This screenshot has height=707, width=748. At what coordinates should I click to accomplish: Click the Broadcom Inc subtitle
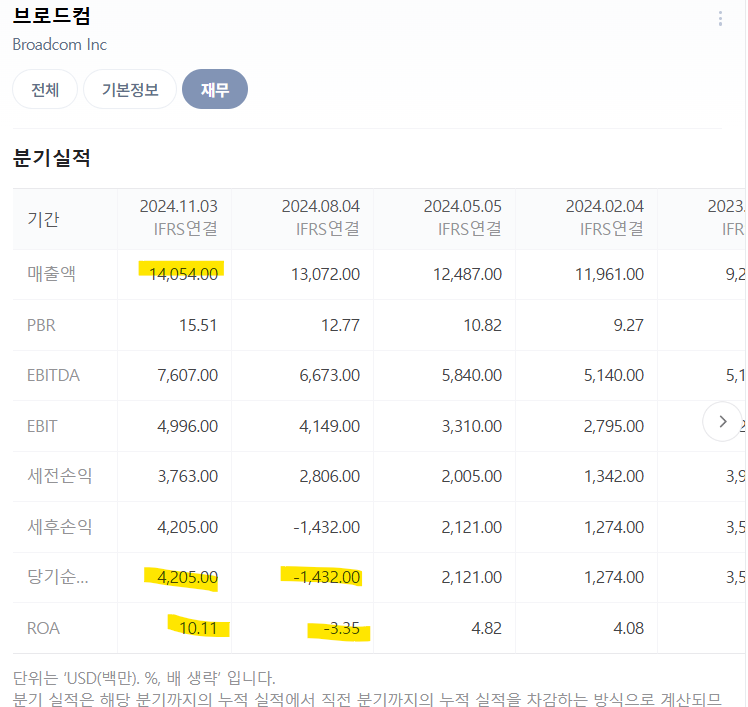tap(60, 44)
